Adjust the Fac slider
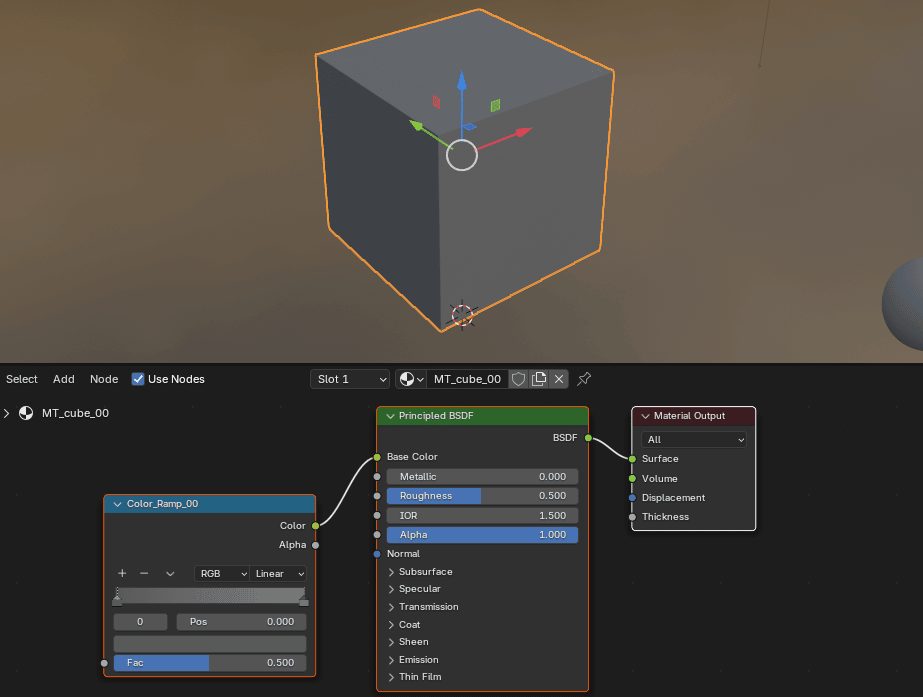The height and width of the screenshot is (697, 923). (210, 663)
